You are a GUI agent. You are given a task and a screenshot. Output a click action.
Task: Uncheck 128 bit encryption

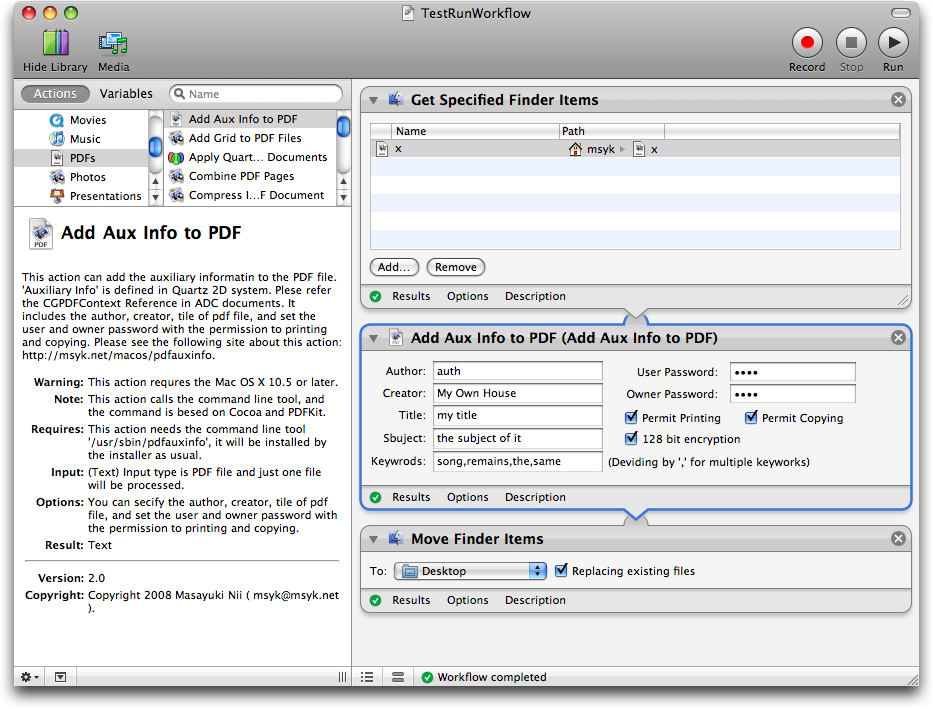click(x=631, y=439)
